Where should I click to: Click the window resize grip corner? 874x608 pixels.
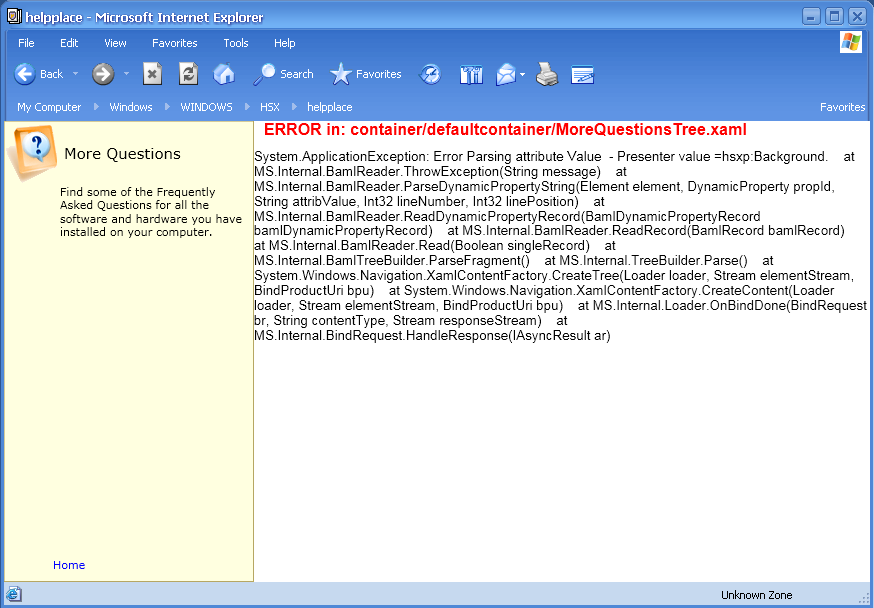(x=865, y=599)
